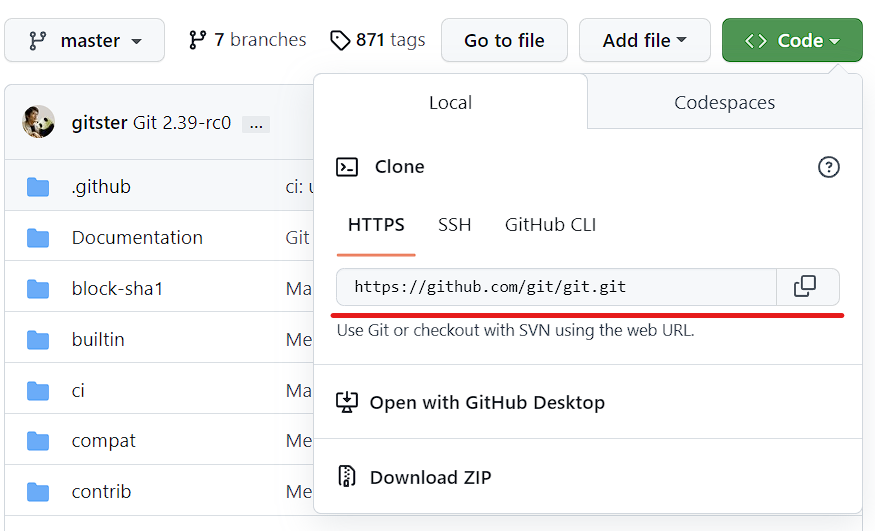Viewport: 875px width, 531px height.
Task: Click the Go to file button
Action: (504, 40)
